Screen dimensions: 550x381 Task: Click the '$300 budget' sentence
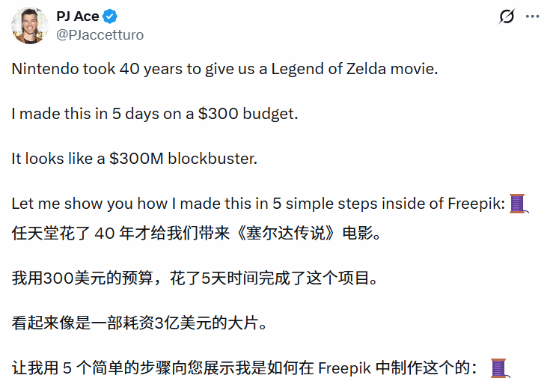[155, 114]
